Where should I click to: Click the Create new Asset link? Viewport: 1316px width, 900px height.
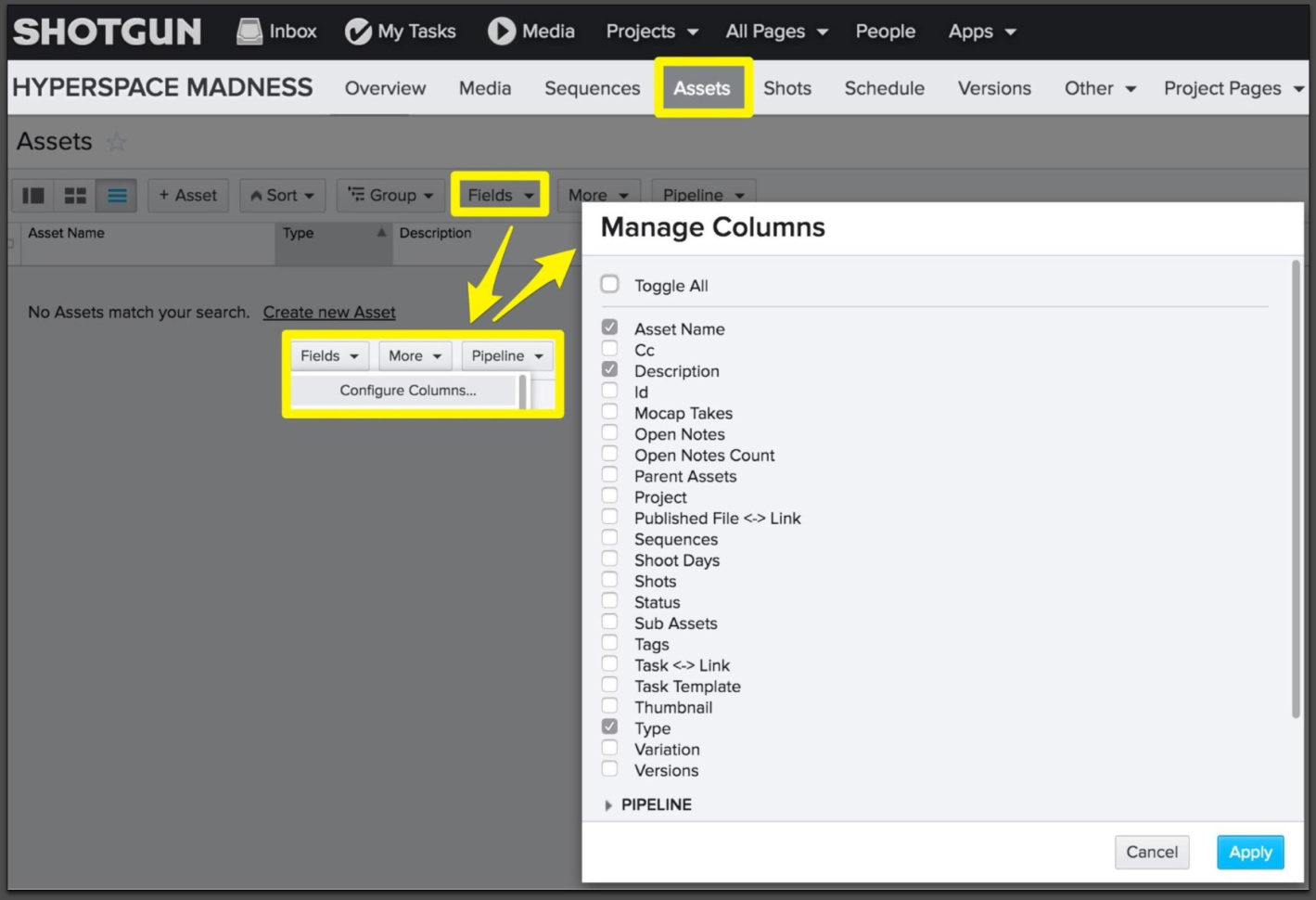[329, 312]
